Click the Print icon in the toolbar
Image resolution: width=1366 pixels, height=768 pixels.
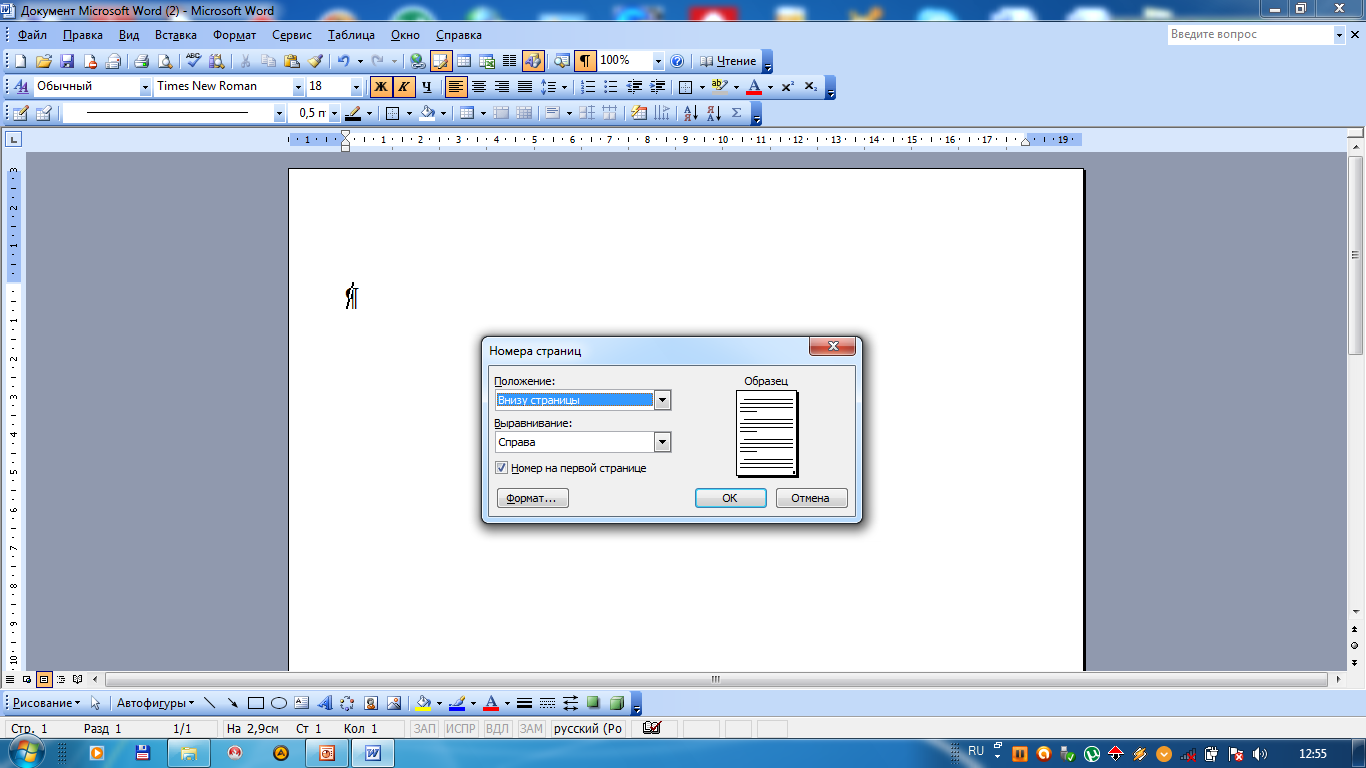pos(142,61)
